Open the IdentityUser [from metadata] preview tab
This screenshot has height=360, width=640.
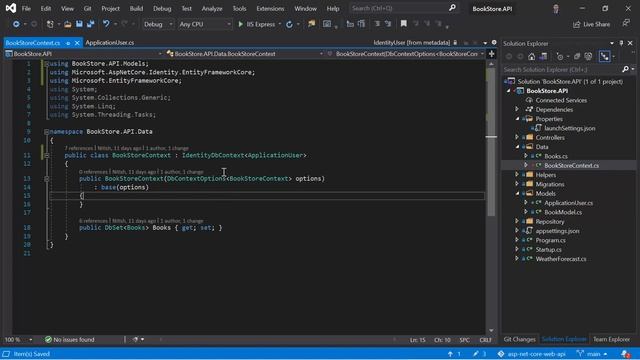412,42
